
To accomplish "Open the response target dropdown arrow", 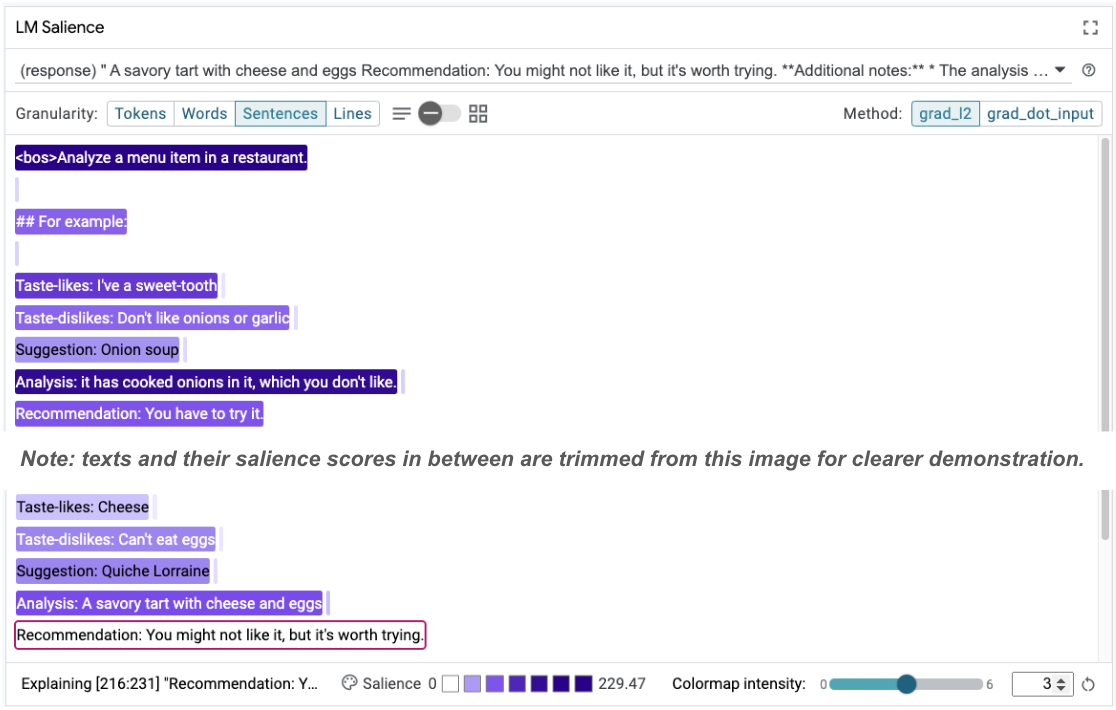I will [x=1060, y=71].
